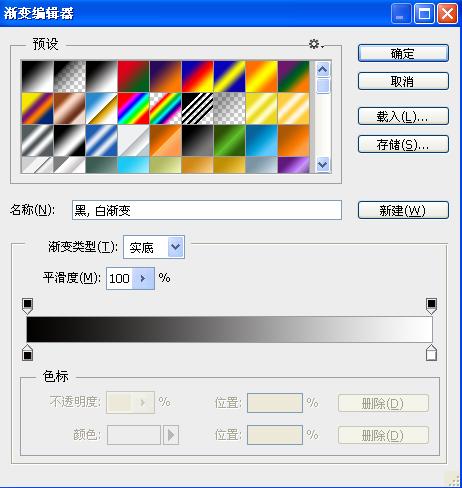Screen dimensions: 462x488
Task: Select the black-to-transparent checkerboard gradient preset
Action: (70, 76)
